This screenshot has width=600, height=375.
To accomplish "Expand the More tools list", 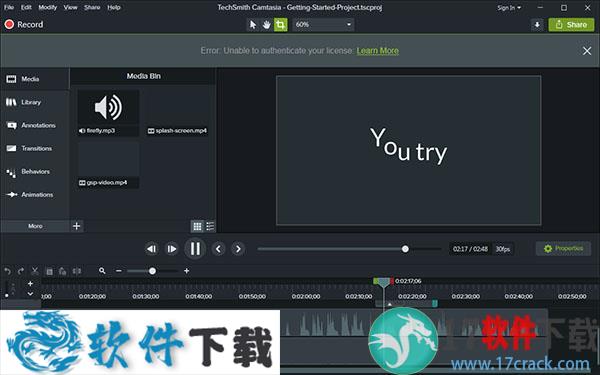I will pyautogui.click(x=35, y=226).
